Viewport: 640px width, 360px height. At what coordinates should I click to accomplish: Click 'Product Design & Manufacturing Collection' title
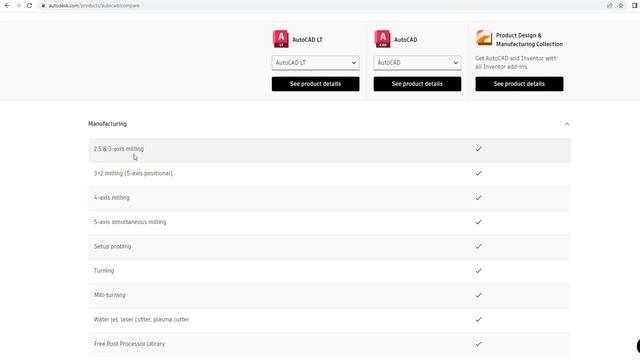point(529,40)
